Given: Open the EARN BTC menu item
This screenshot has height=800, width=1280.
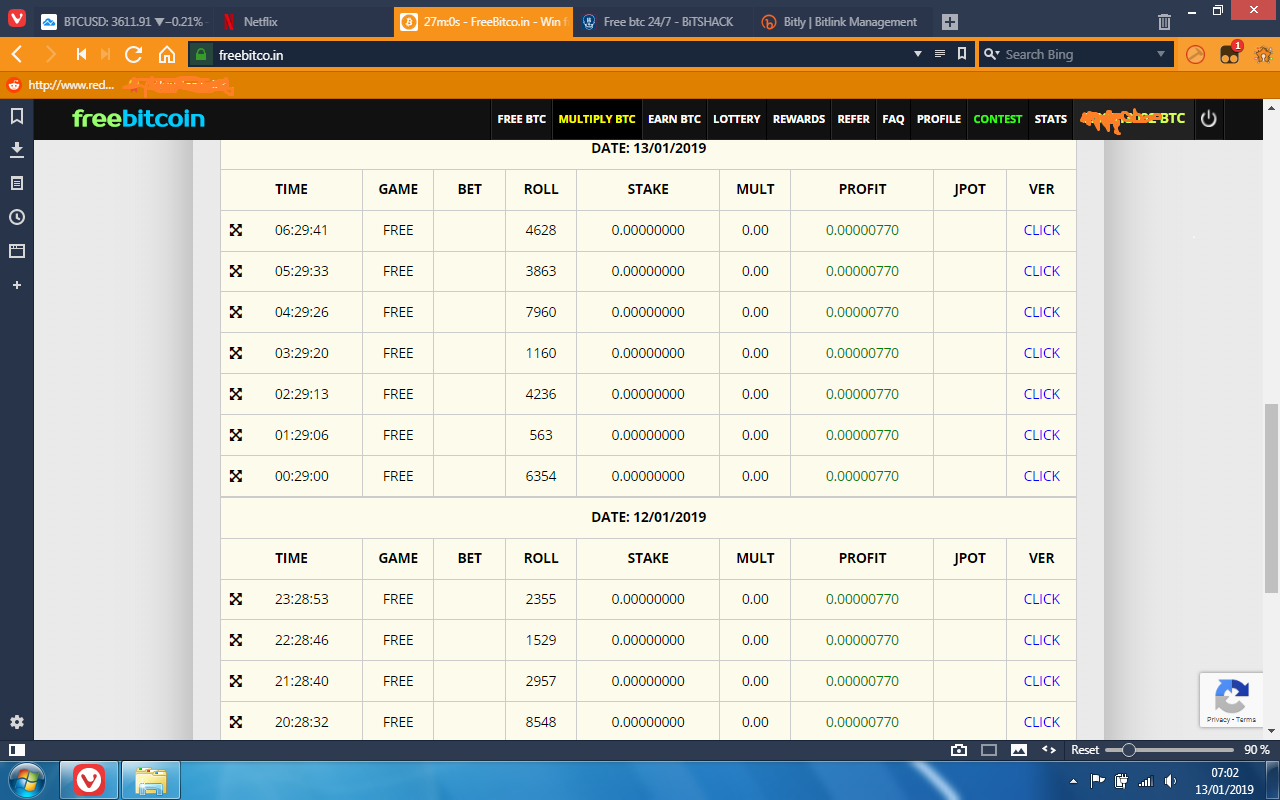Looking at the screenshot, I should tap(674, 119).
